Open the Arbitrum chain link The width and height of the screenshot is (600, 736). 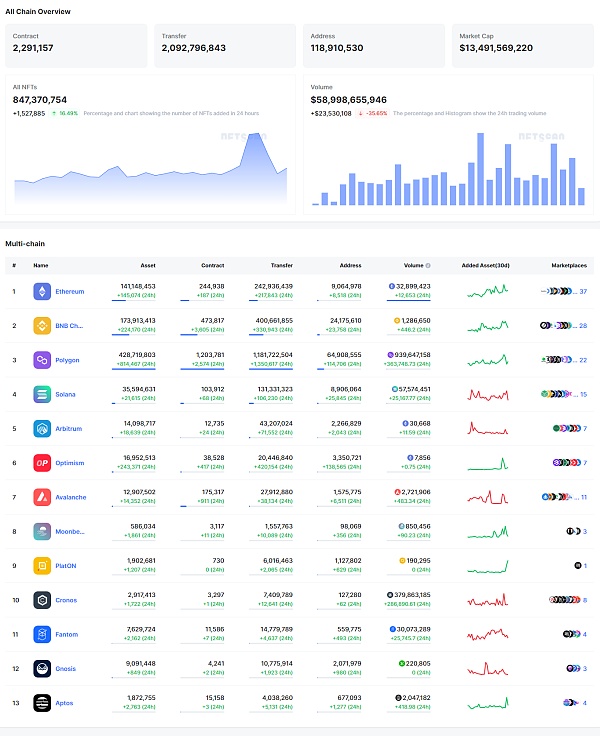(x=69, y=429)
